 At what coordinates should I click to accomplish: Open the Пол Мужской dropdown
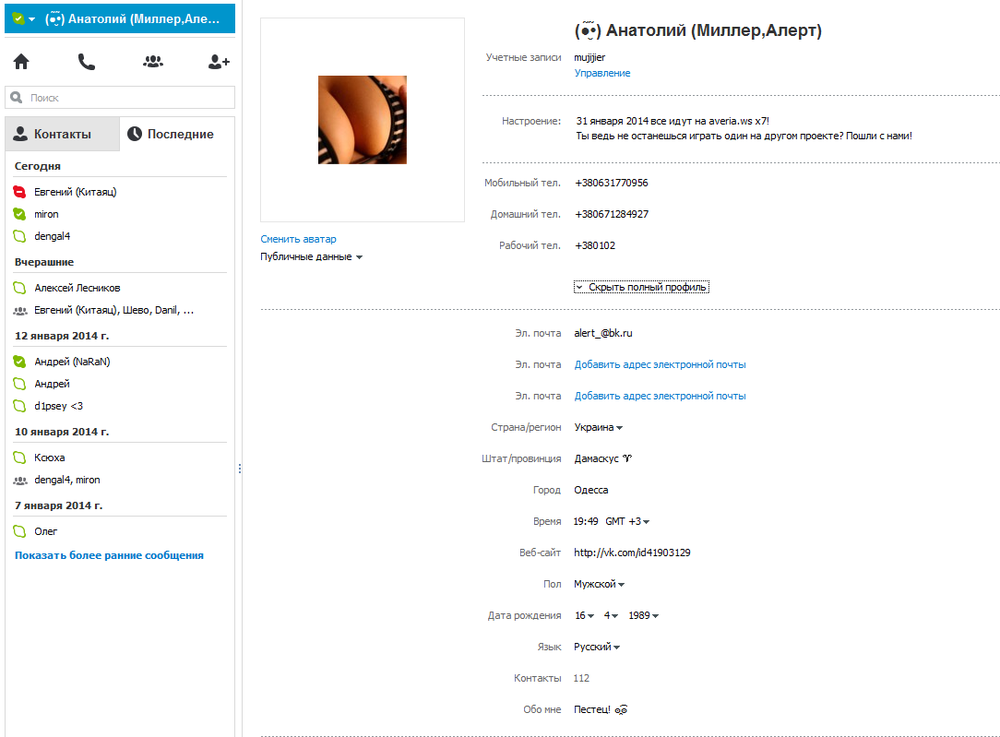598,584
